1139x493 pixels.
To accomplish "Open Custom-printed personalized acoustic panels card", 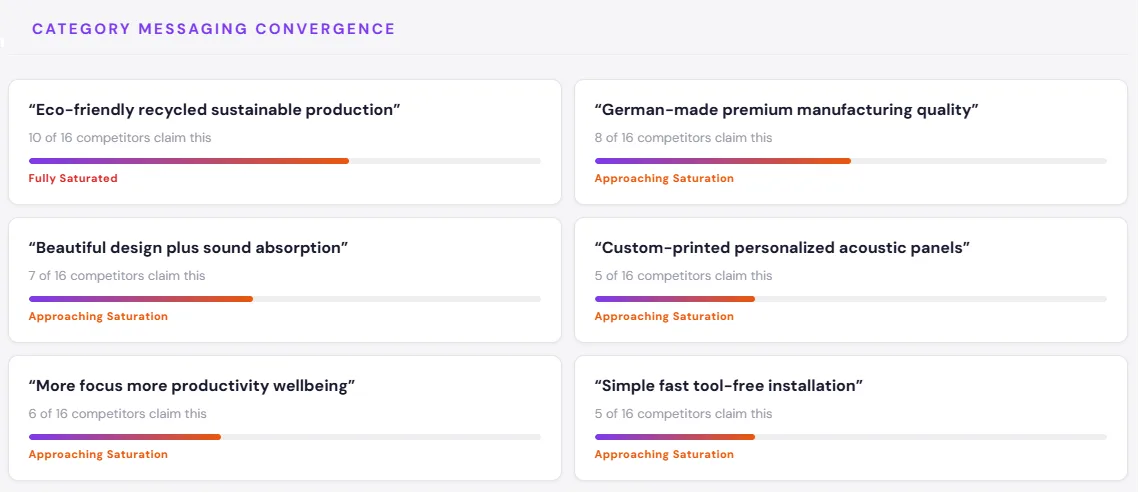I will pos(851,280).
